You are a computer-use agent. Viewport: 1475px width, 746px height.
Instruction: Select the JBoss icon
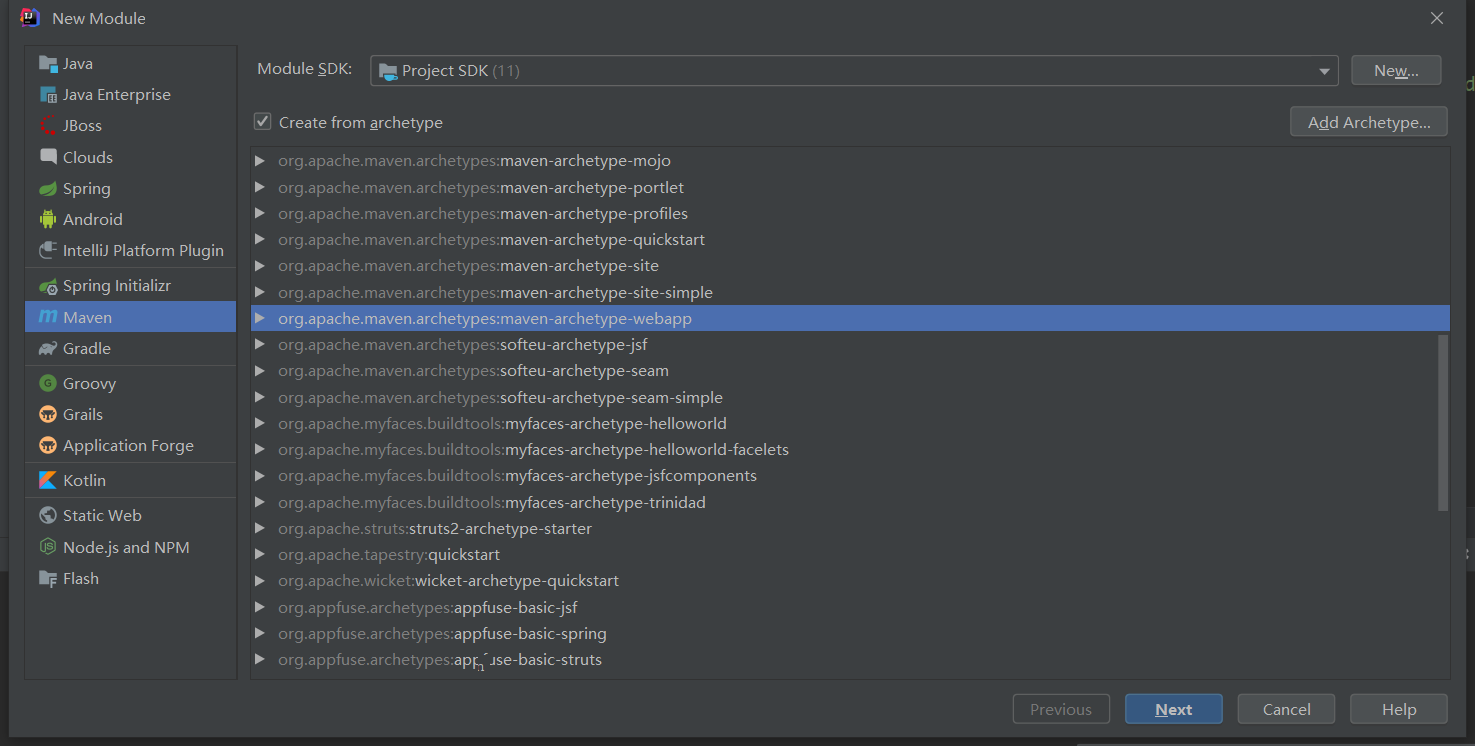47,126
